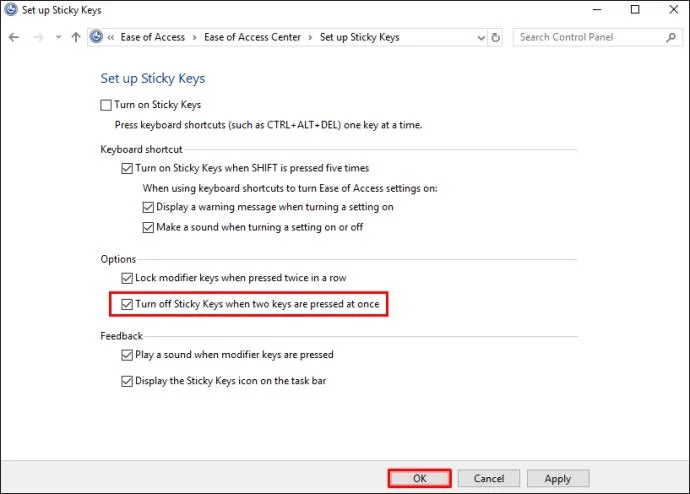Viewport: 690px width, 494px height.
Task: Toggle Make a sound when turning setting
Action: pos(148,227)
